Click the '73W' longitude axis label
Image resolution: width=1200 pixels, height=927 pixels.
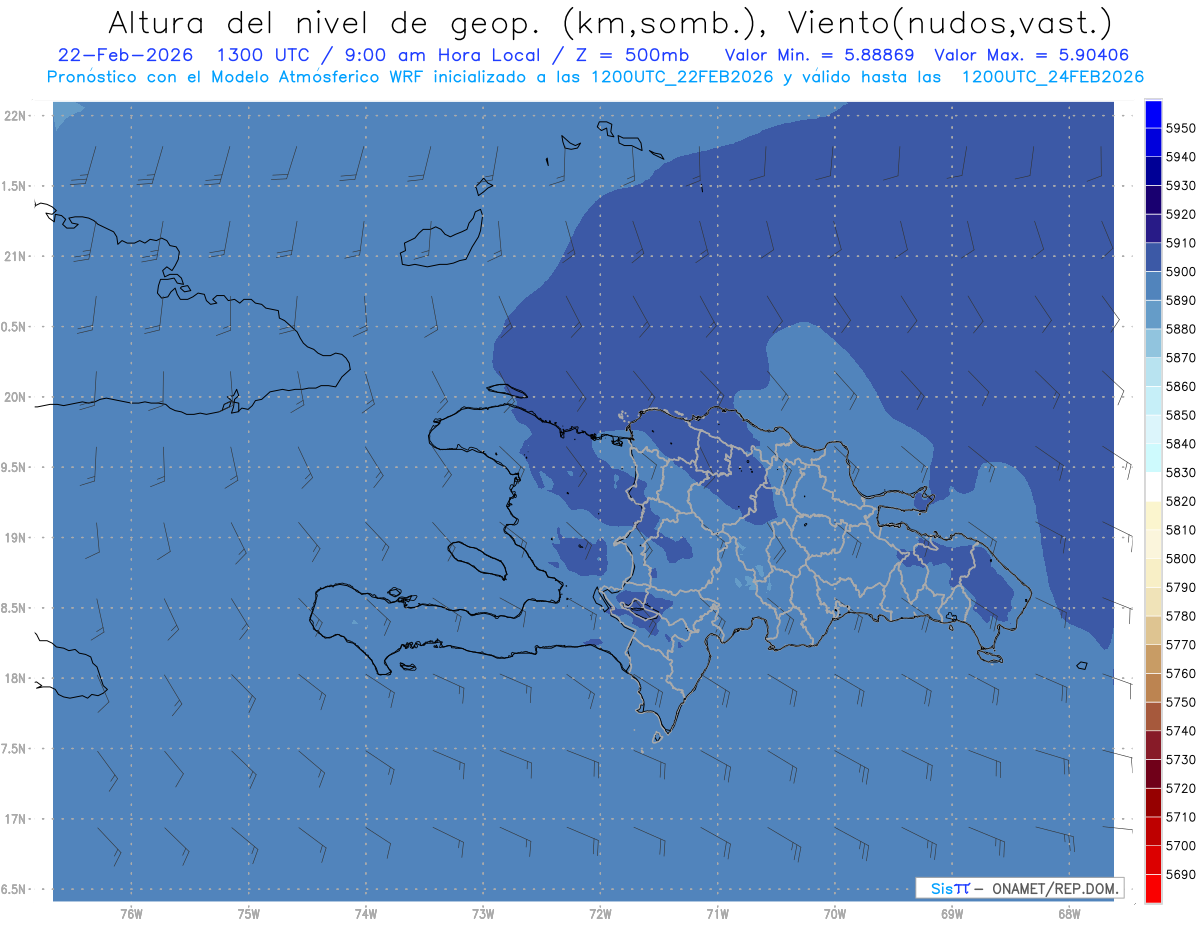pyautogui.click(x=483, y=914)
